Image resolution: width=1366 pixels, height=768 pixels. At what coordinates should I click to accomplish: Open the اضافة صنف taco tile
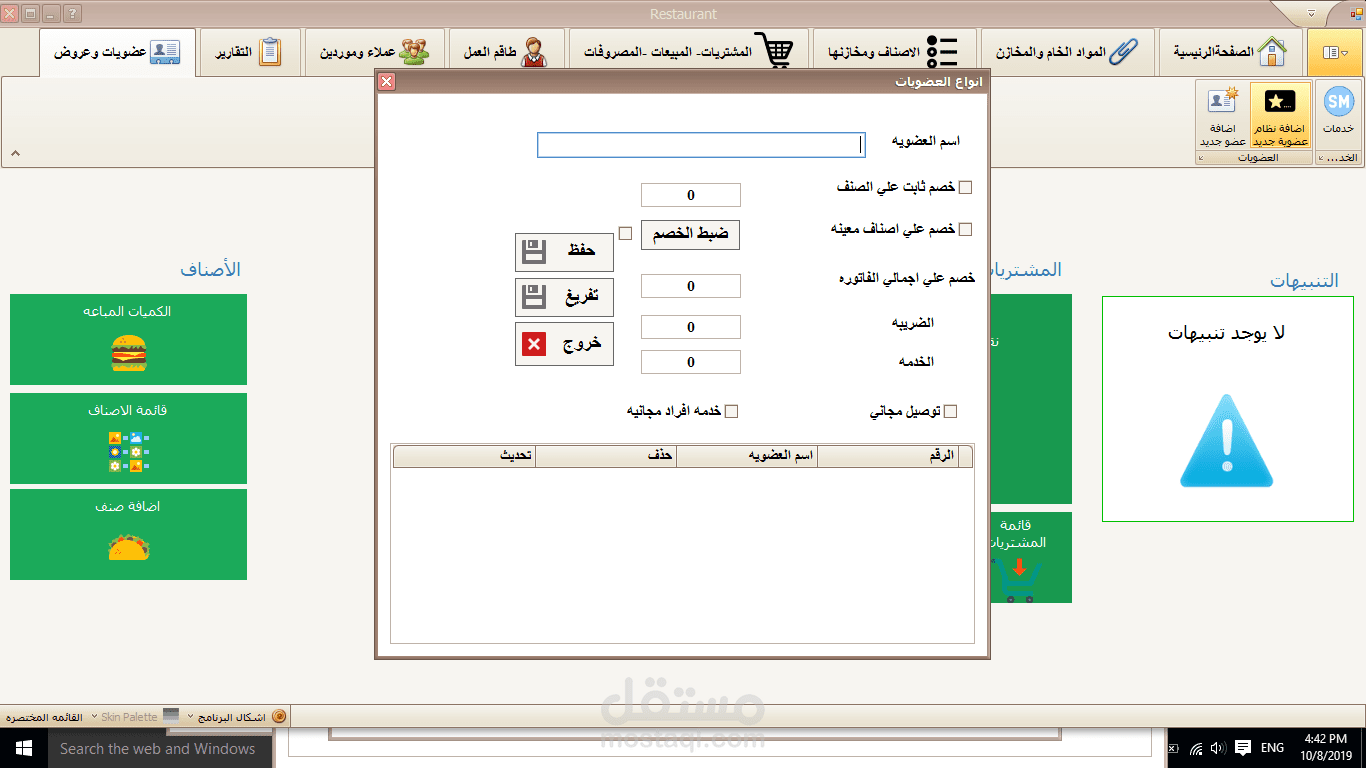click(x=128, y=534)
